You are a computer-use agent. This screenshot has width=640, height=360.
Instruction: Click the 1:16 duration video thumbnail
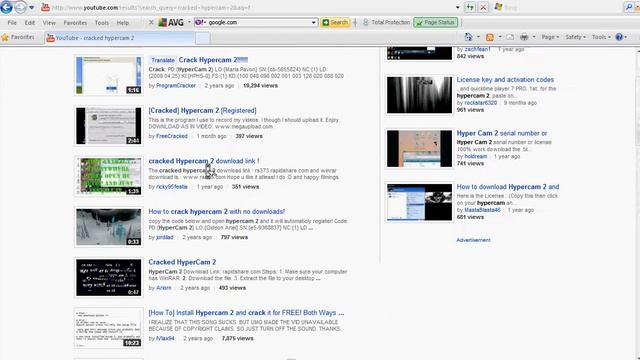[x=109, y=76]
